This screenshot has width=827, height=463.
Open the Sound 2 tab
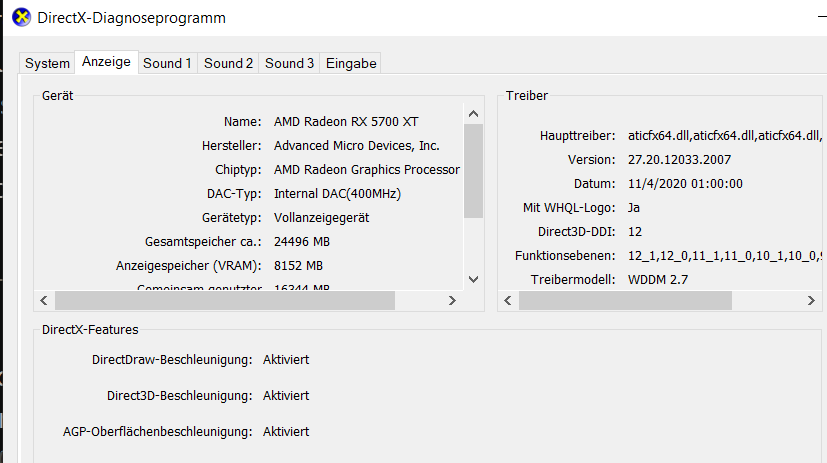coord(228,63)
